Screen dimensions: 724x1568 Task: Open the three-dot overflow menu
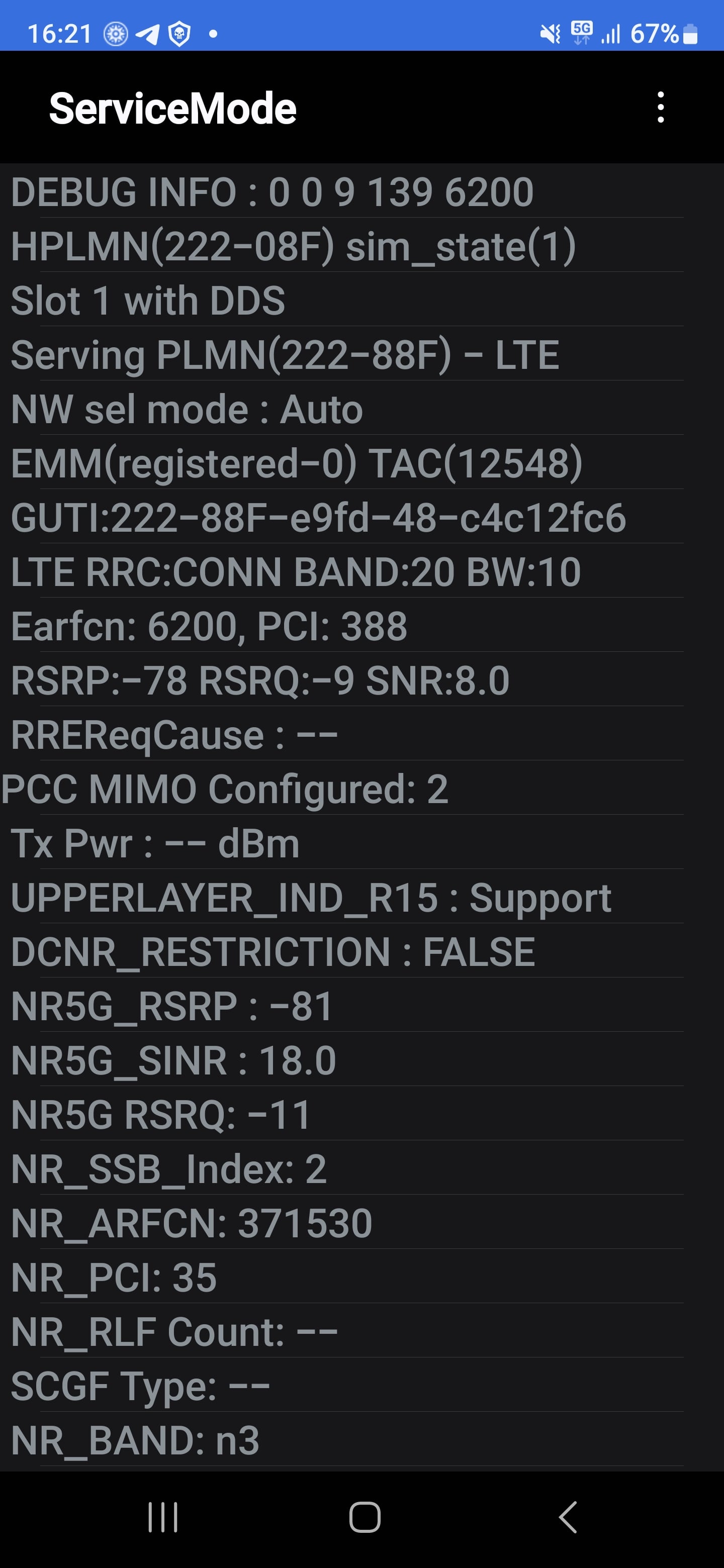point(661,108)
